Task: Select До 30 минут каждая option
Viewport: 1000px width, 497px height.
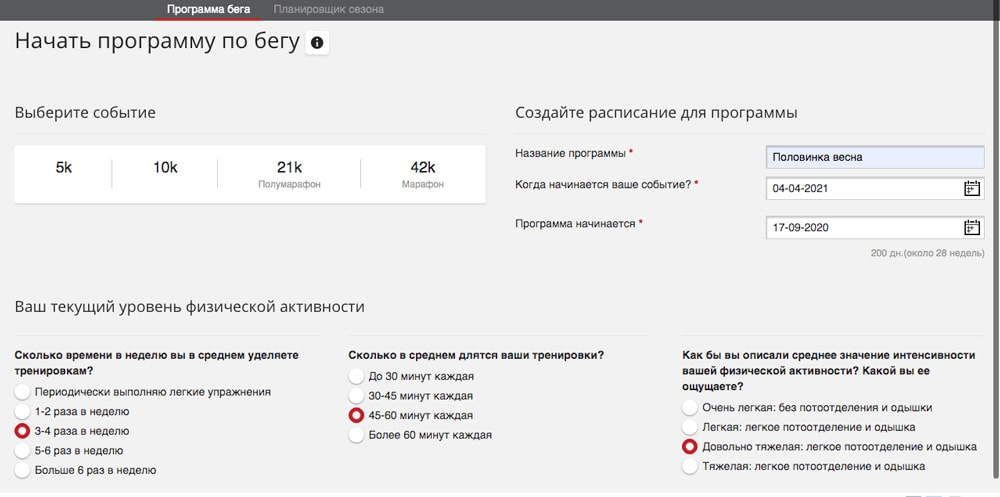Action: pyautogui.click(x=356, y=376)
